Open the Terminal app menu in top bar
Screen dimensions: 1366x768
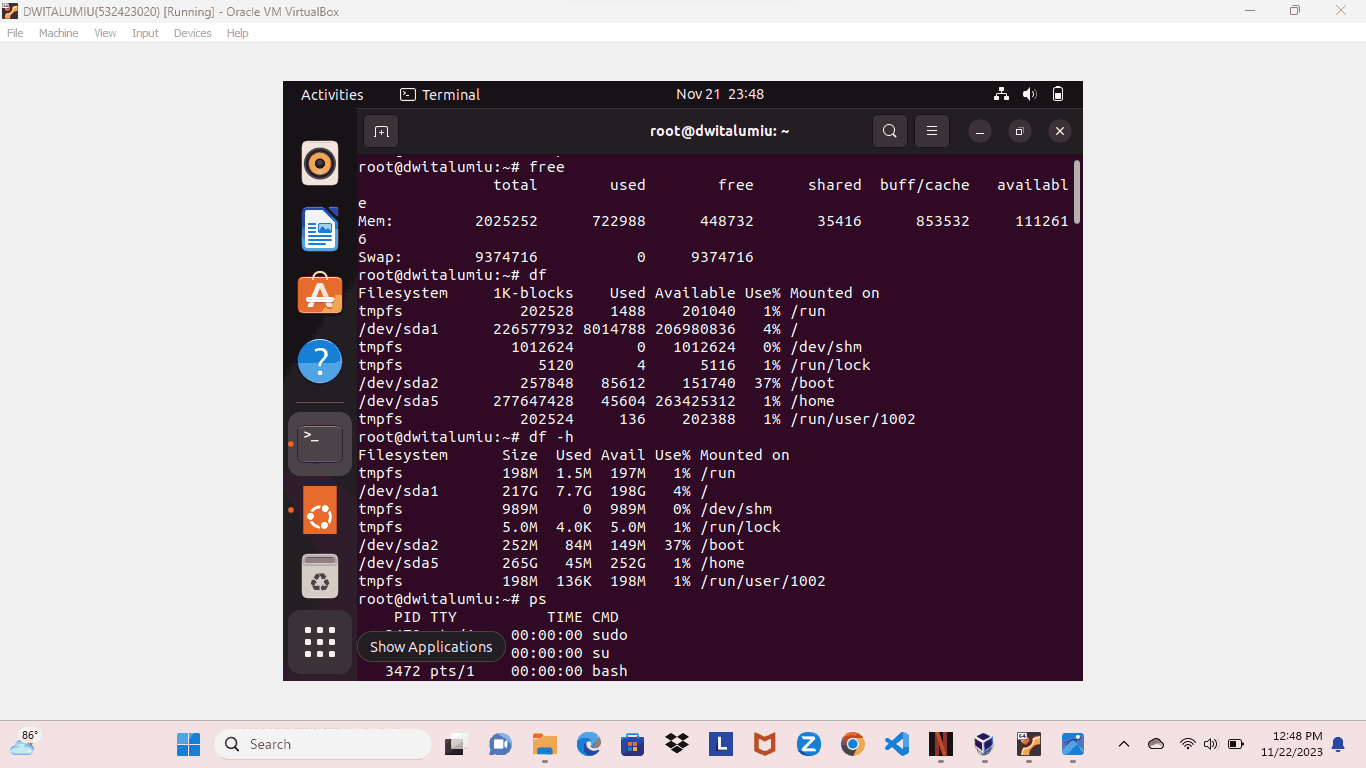point(440,95)
